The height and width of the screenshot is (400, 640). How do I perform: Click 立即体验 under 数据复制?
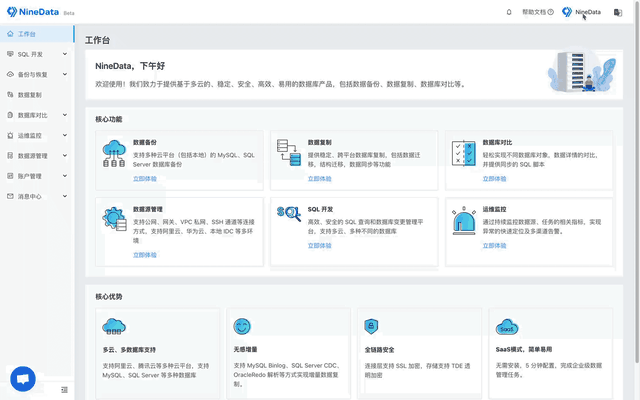(x=320, y=179)
